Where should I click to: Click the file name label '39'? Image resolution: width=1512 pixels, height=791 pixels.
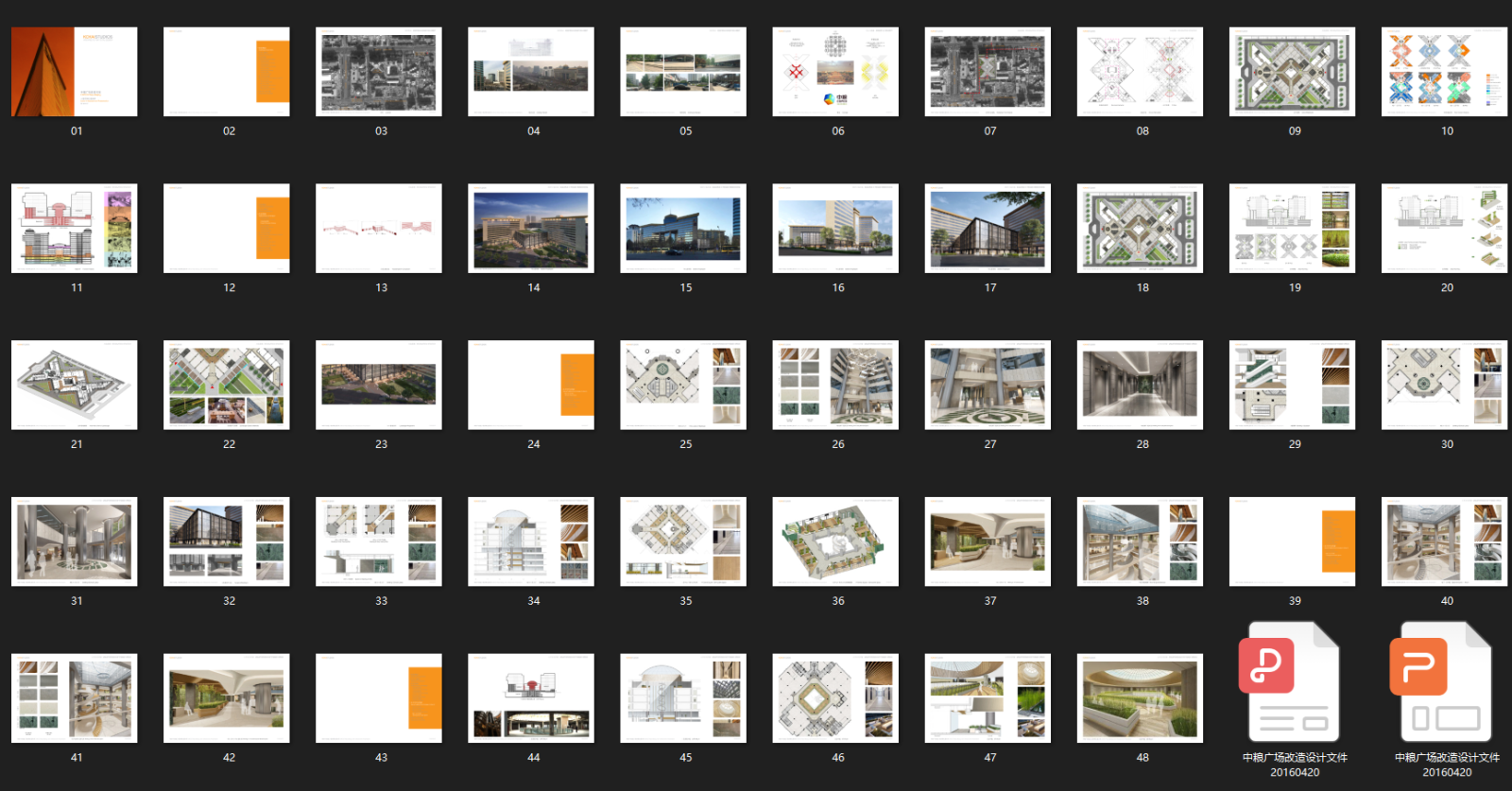pos(1295,601)
